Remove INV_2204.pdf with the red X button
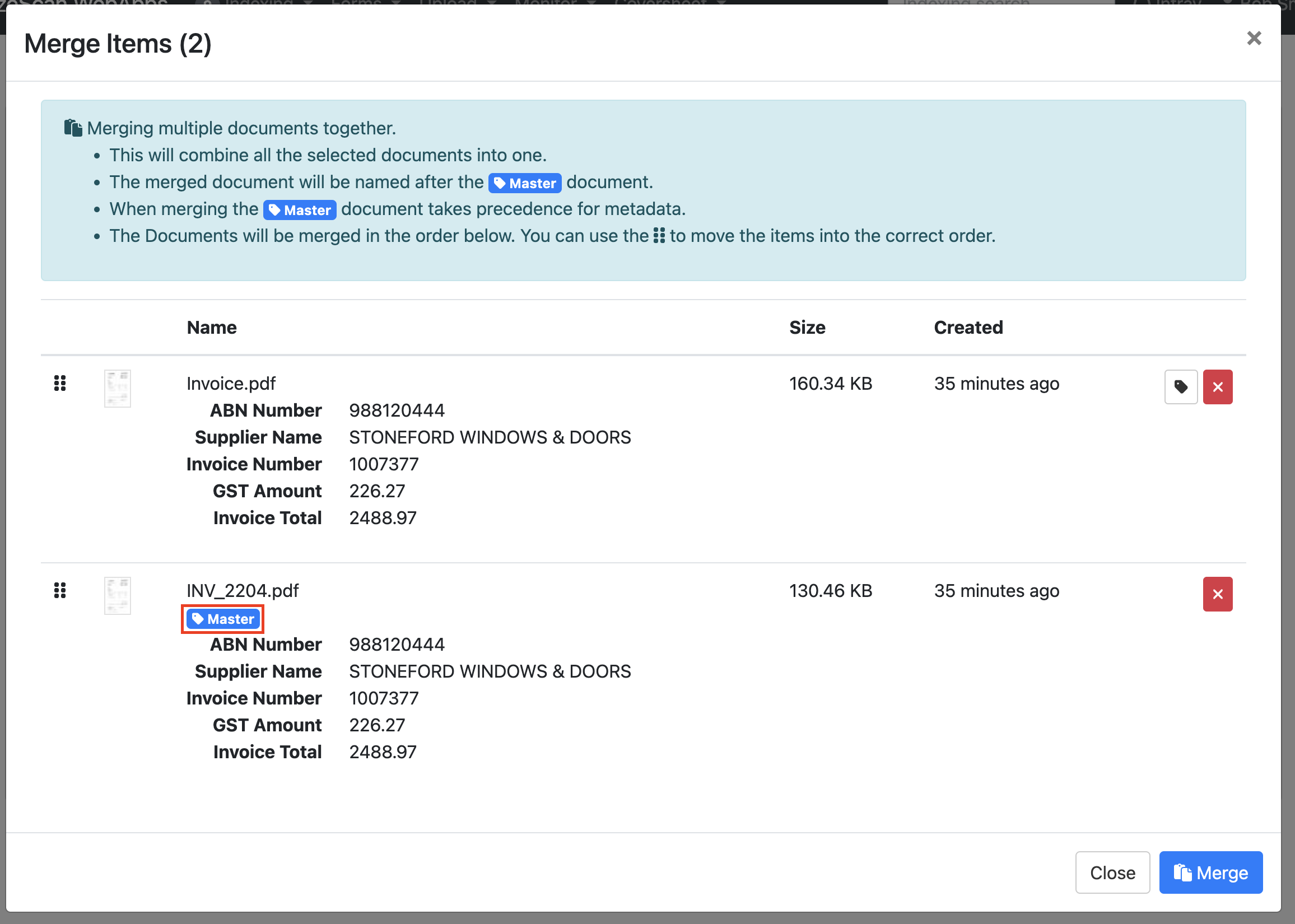The height and width of the screenshot is (924, 1295). point(1217,594)
